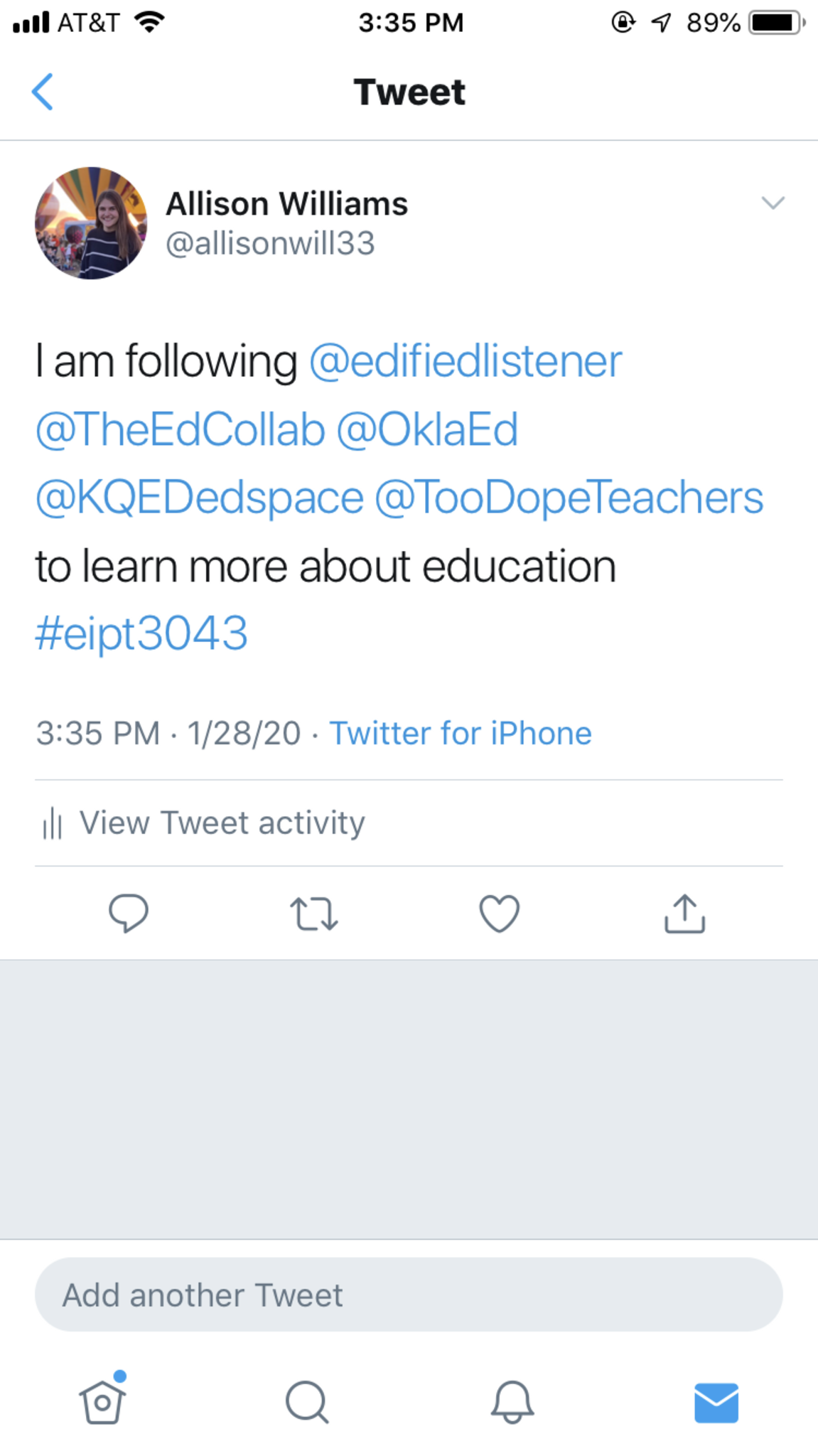Like the tweet with heart icon
The image size is (818, 1456).
pyautogui.click(x=500, y=914)
